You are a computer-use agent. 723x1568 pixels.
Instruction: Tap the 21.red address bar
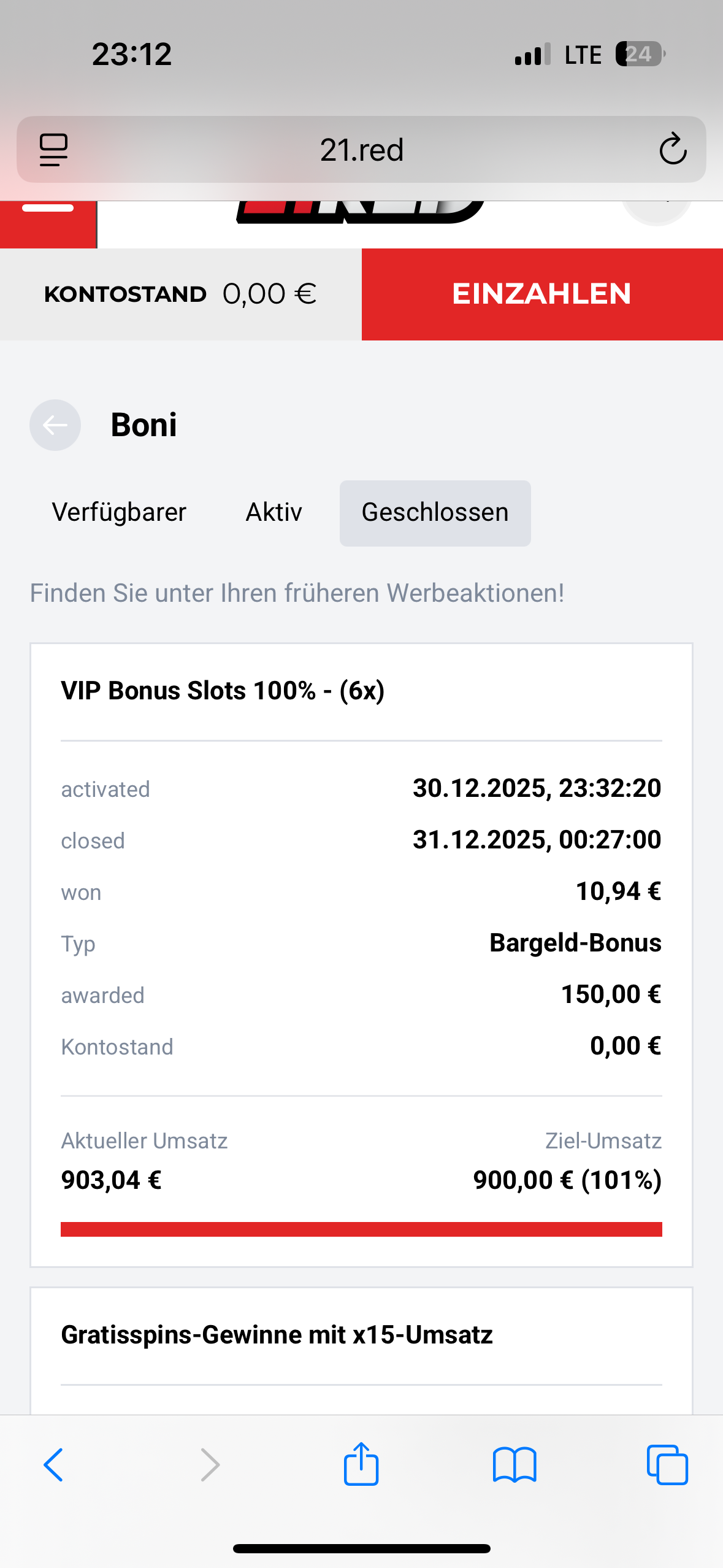pos(361,150)
